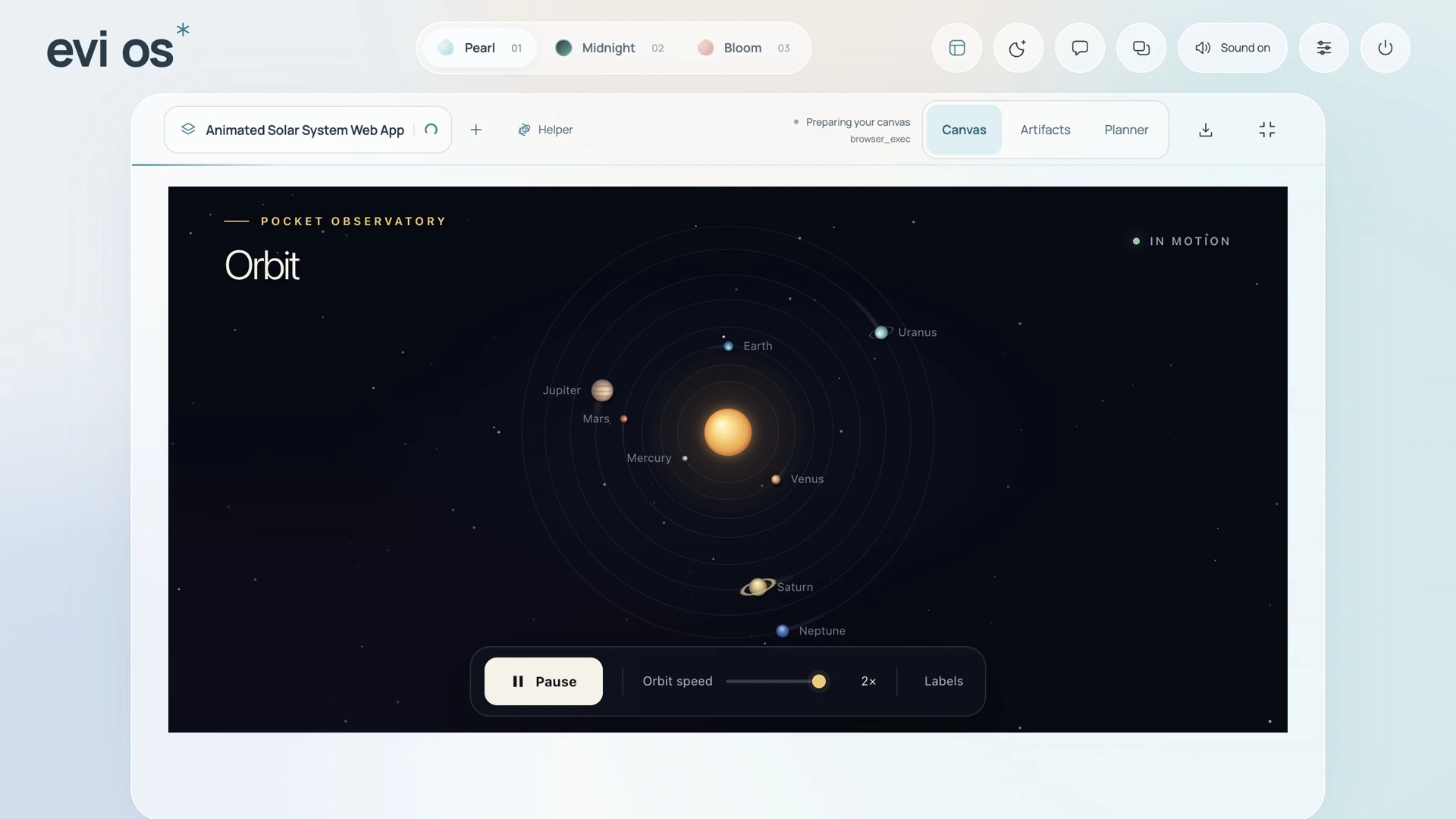Toggle Sound on button

pos(1232,48)
